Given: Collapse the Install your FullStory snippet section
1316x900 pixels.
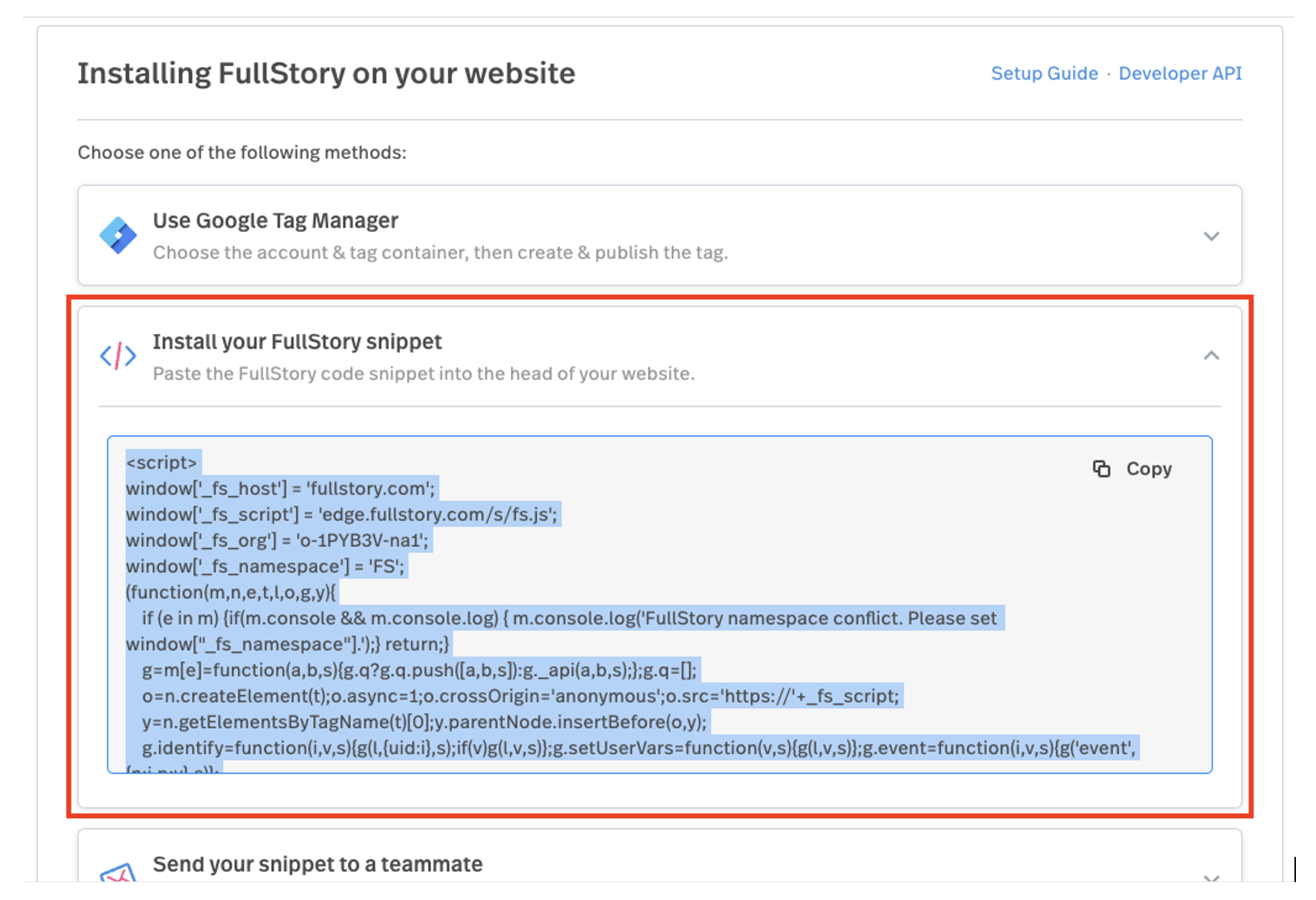Looking at the screenshot, I should click(x=1211, y=356).
